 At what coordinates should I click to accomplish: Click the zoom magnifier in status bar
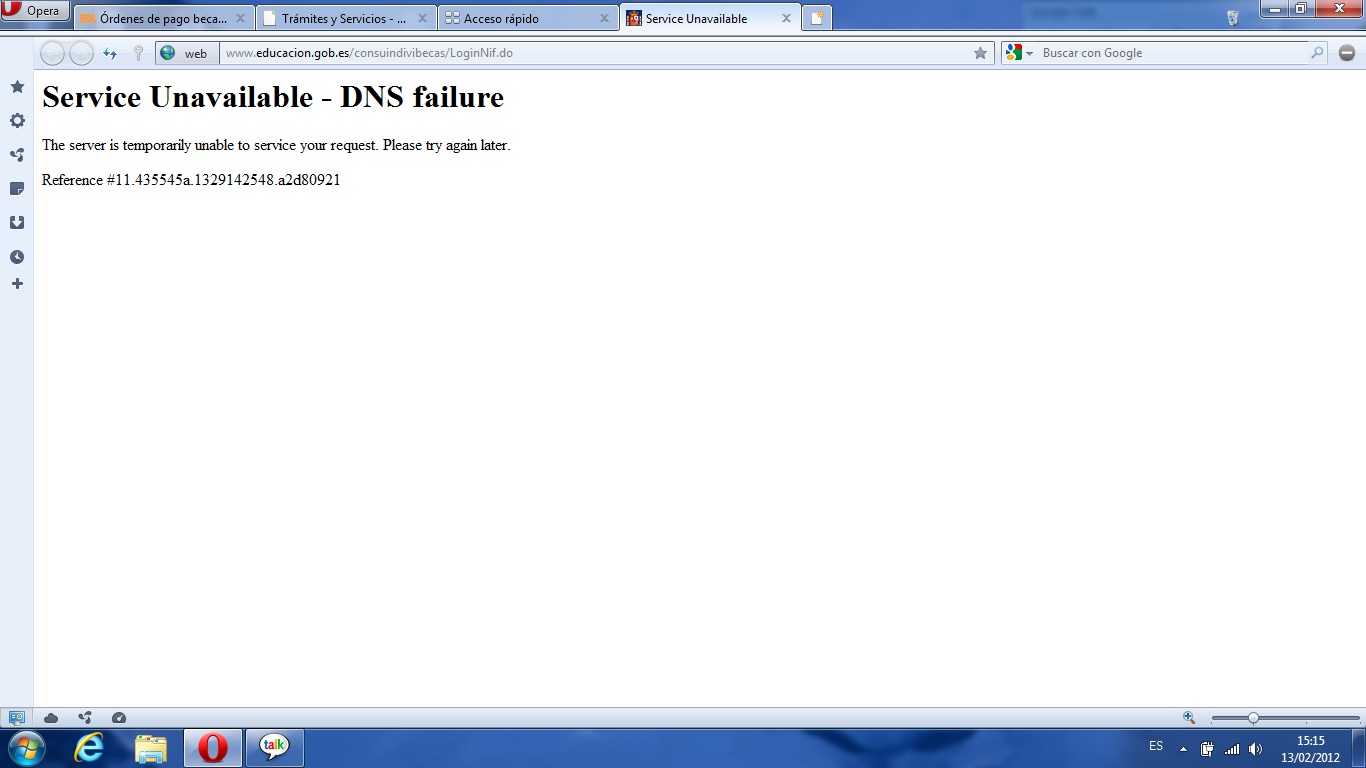[x=1189, y=717]
